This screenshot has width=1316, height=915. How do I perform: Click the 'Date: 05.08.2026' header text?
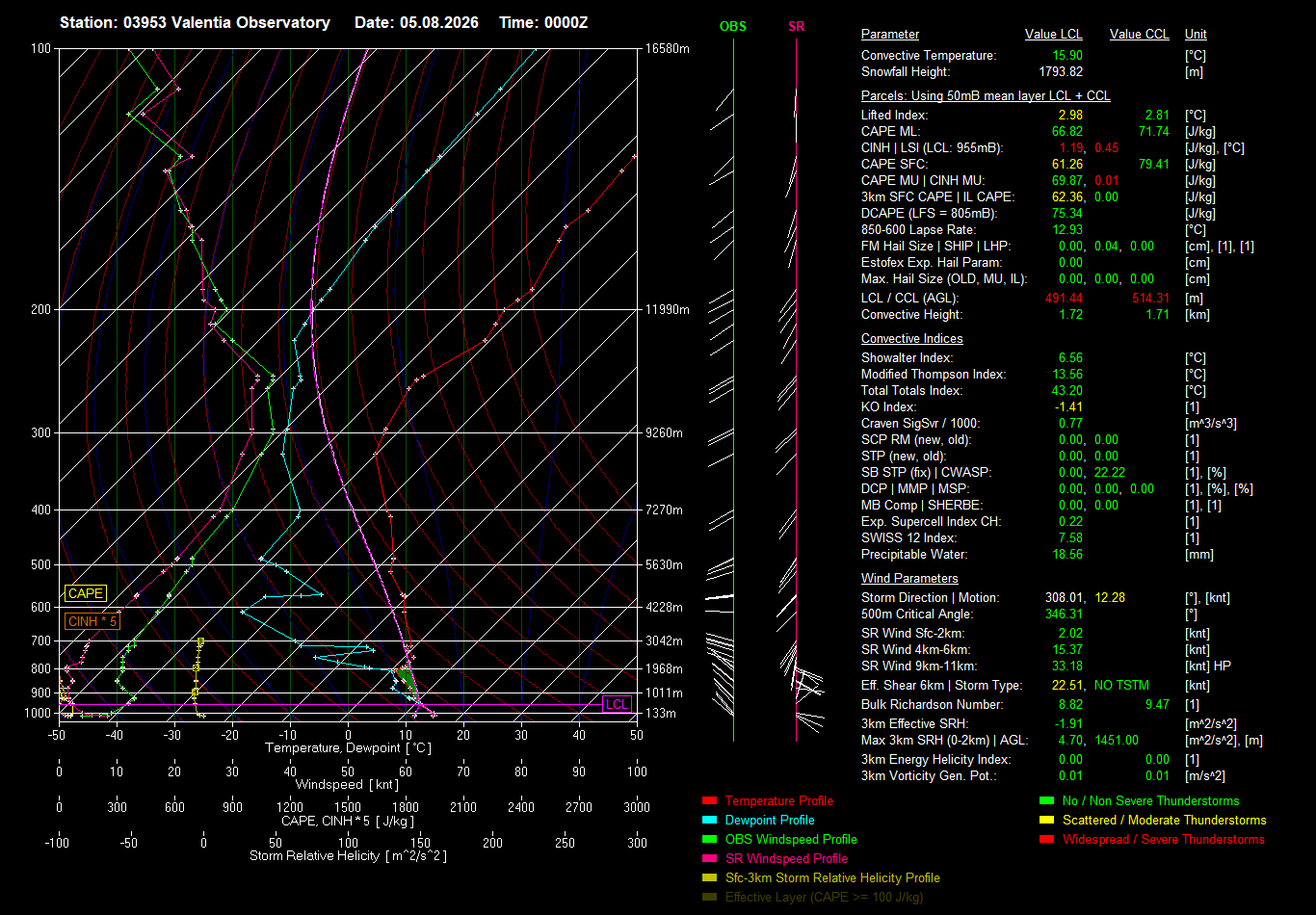click(416, 22)
